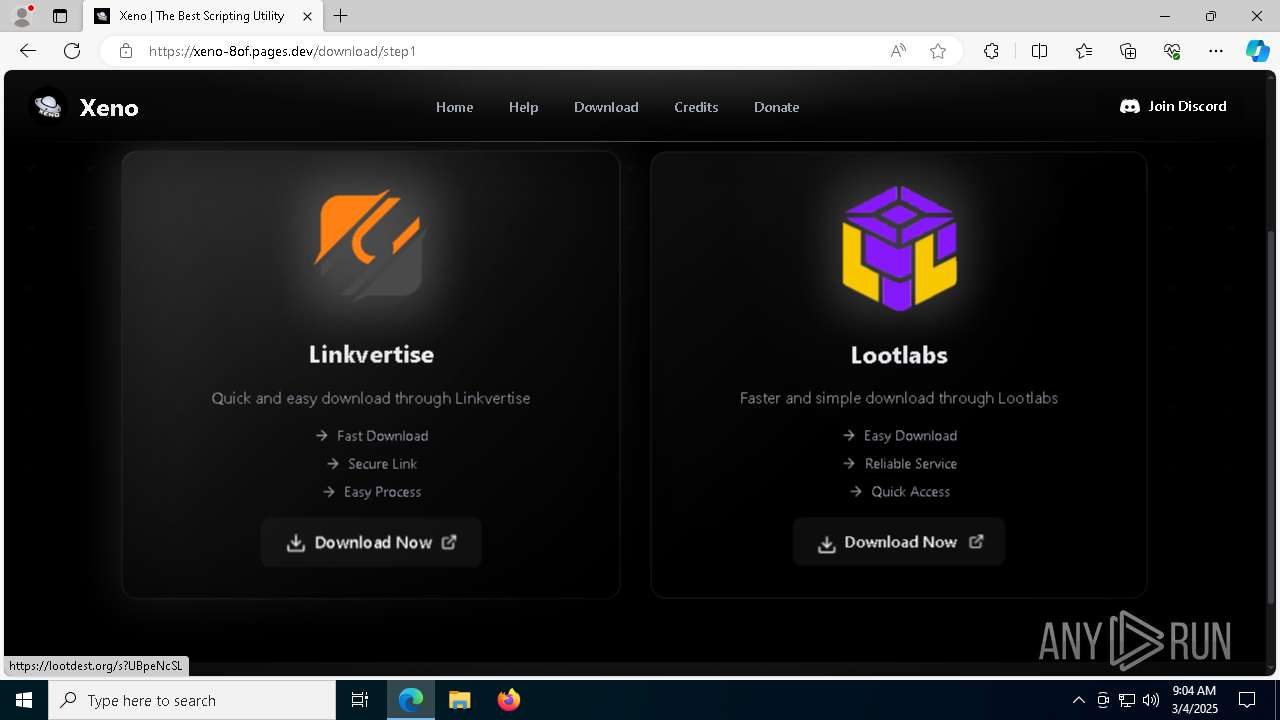The image size is (1280, 720).
Task: Open the Extensions puzzle icon
Action: coord(991,51)
